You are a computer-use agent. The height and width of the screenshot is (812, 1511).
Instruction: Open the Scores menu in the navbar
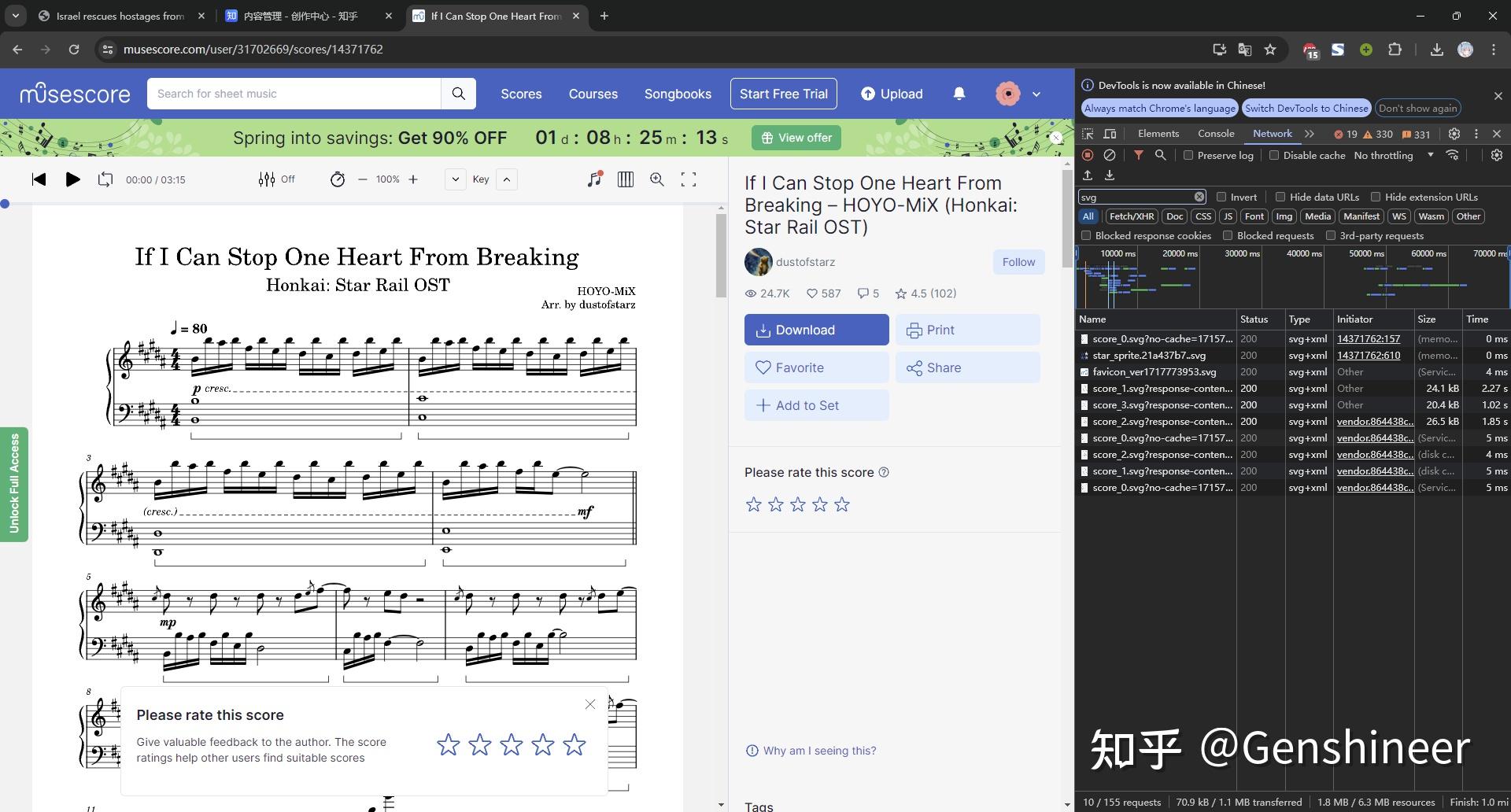click(520, 93)
